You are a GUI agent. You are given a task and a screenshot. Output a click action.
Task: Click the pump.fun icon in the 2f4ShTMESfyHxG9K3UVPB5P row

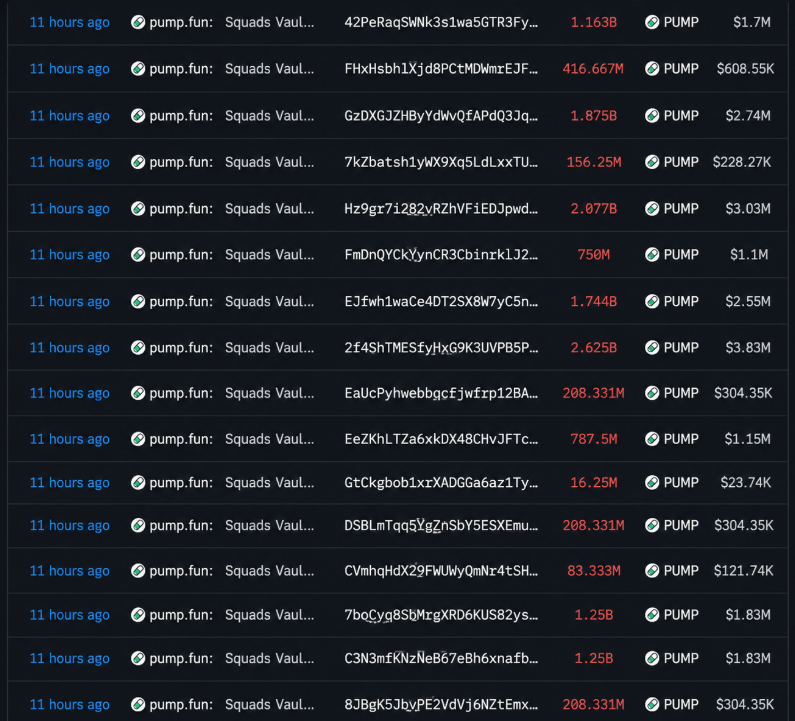(x=138, y=348)
